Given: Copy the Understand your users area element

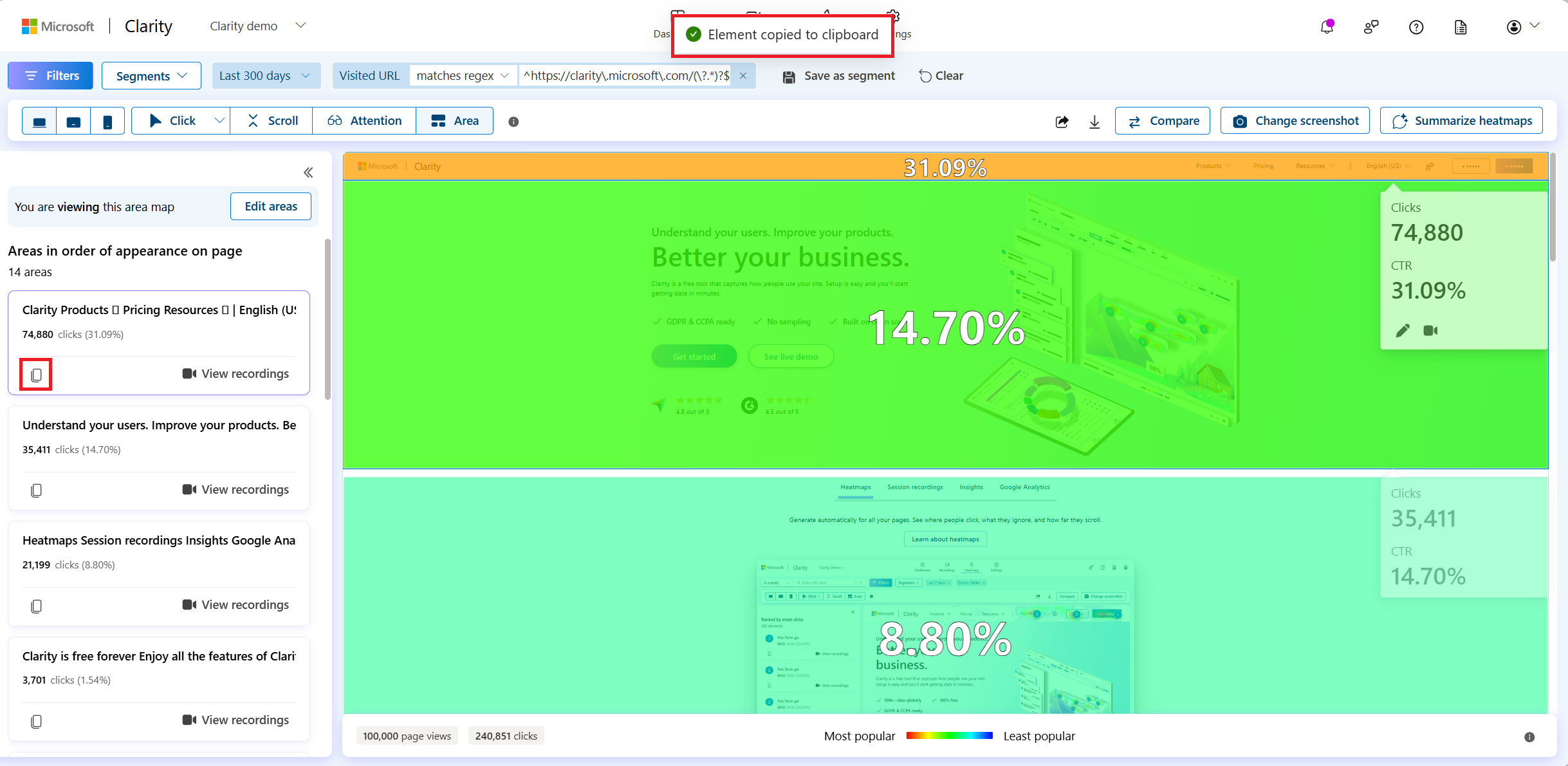Looking at the screenshot, I should 36,490.
